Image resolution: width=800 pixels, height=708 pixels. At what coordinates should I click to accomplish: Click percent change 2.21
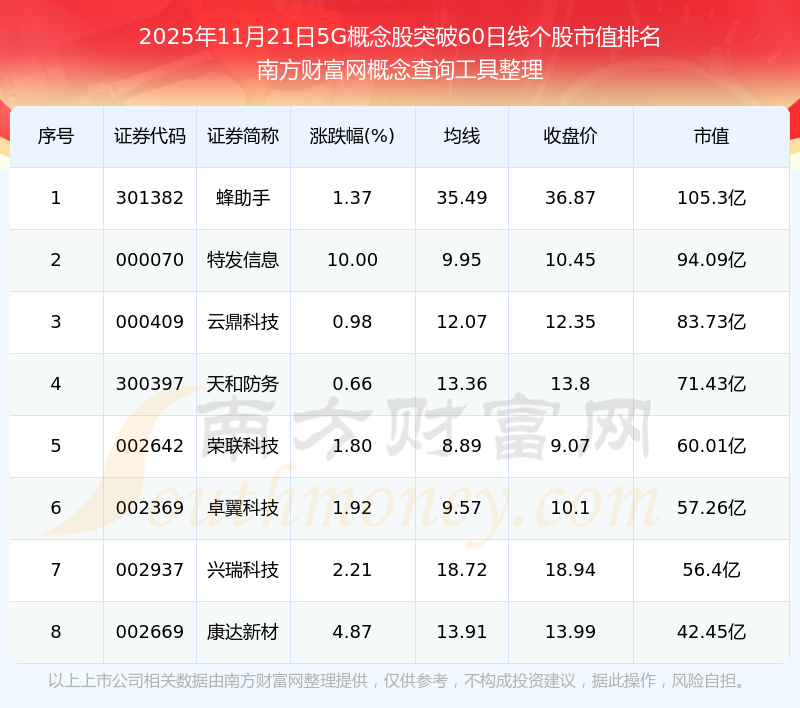pos(352,570)
